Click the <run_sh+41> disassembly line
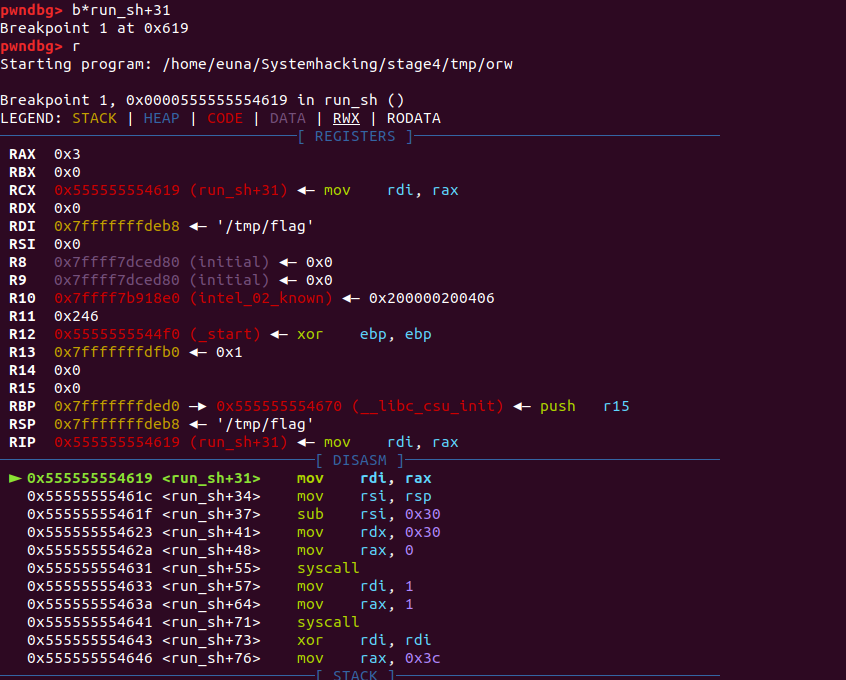 [234, 533]
